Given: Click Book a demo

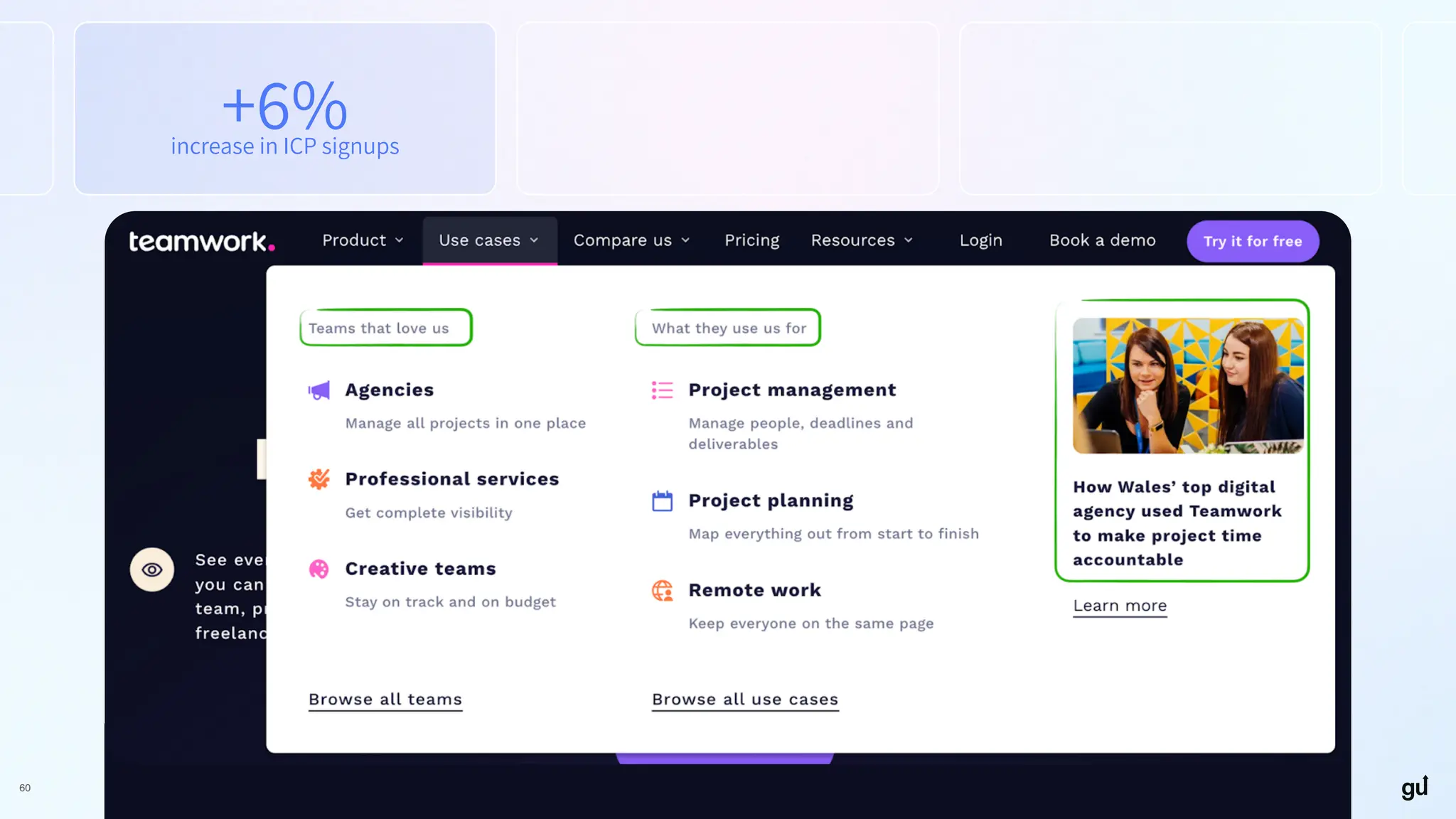Looking at the screenshot, I should point(1103,240).
